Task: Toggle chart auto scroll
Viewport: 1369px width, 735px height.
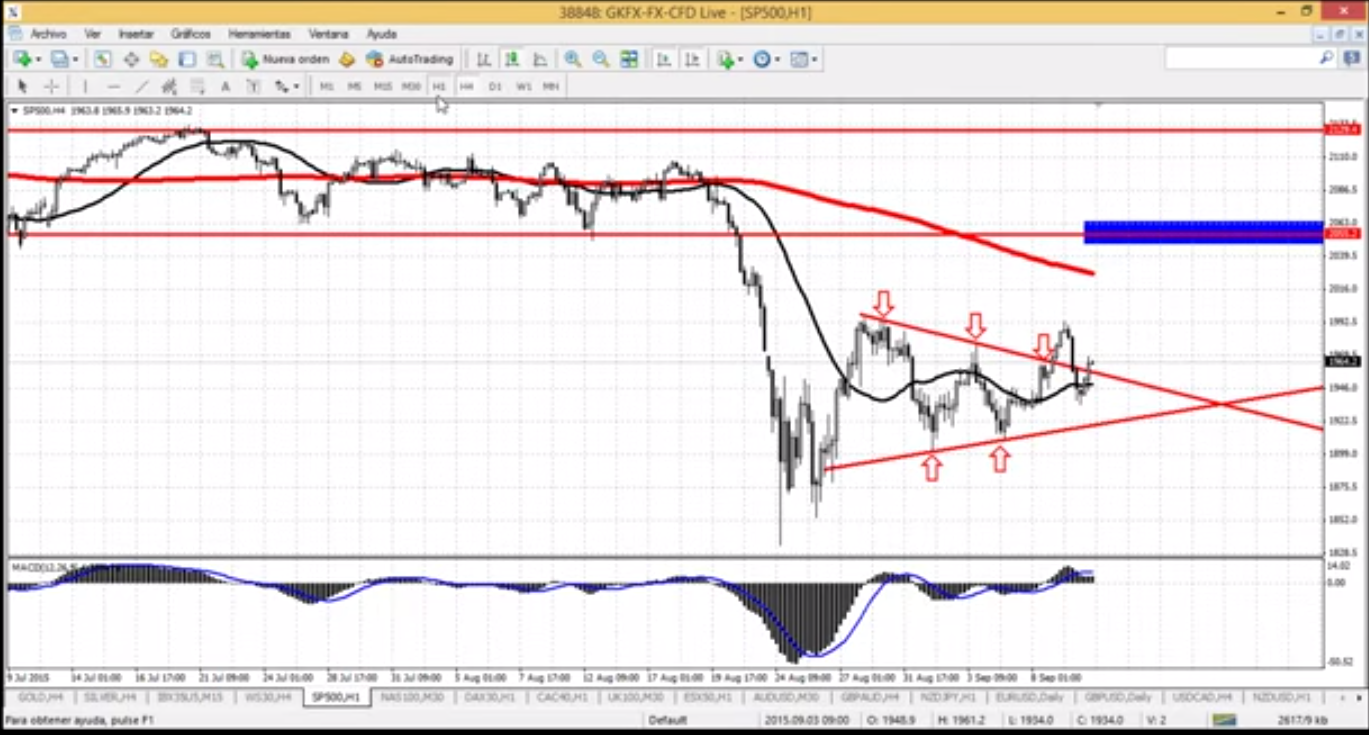Action: coord(663,59)
